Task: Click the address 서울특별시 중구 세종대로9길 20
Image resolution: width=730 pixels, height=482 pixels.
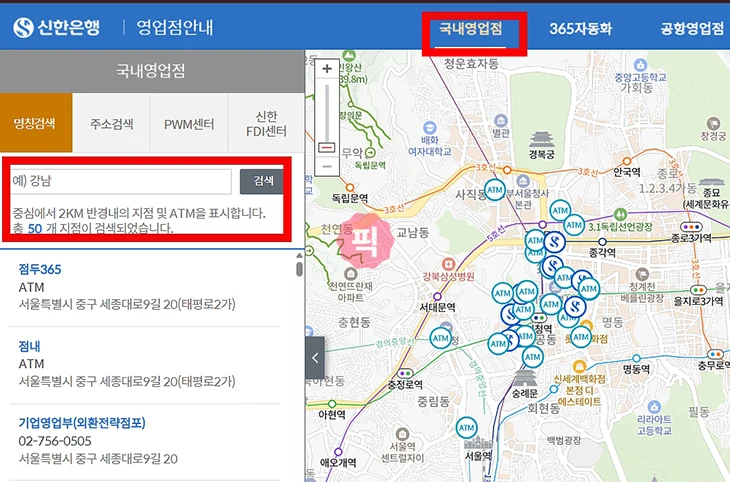Action: tap(98, 459)
